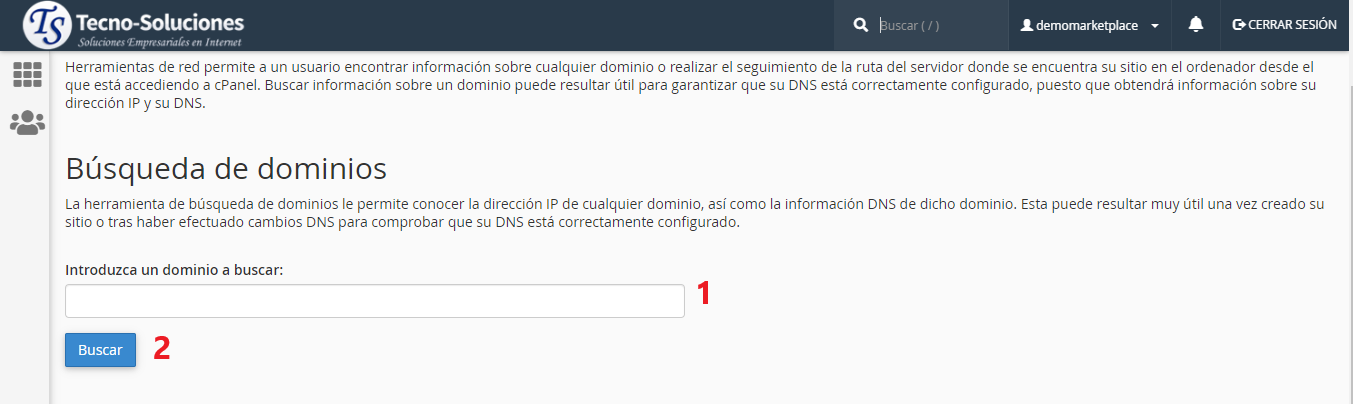Click the red number 1 annotation
The image size is (1353, 404).
click(x=704, y=293)
